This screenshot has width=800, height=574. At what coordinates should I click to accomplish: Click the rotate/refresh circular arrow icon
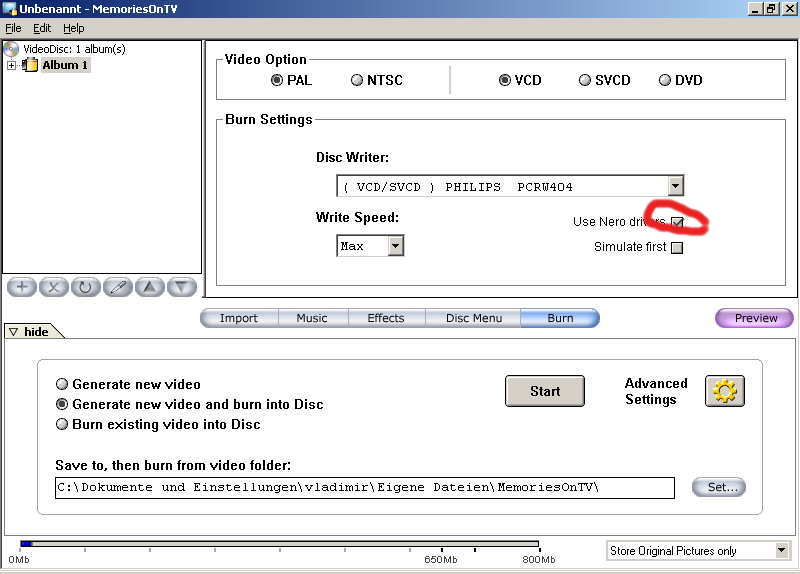85,287
